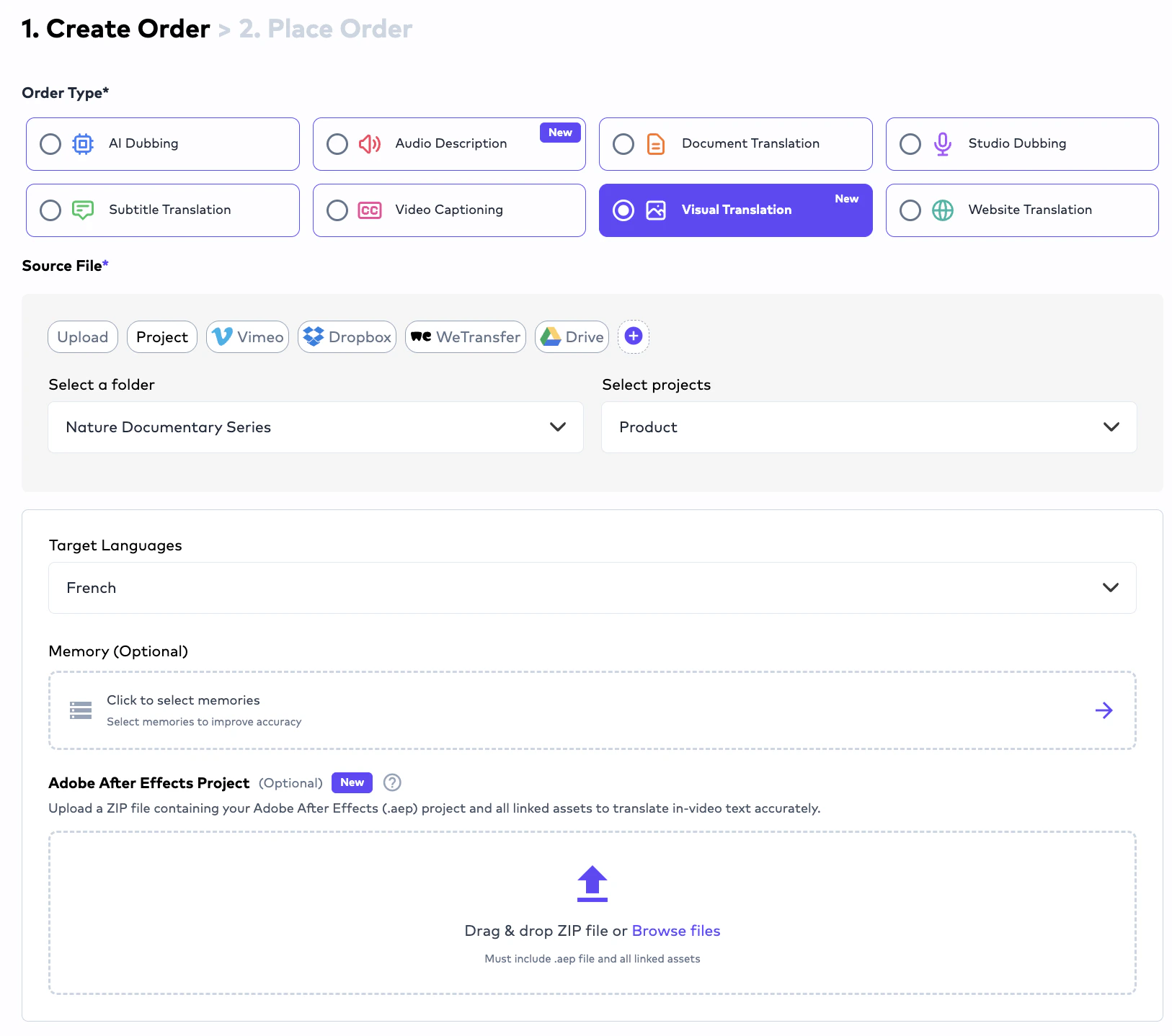The width and height of the screenshot is (1172, 1036).
Task: Click the purple upload arrow icon
Action: pyautogui.click(x=592, y=884)
